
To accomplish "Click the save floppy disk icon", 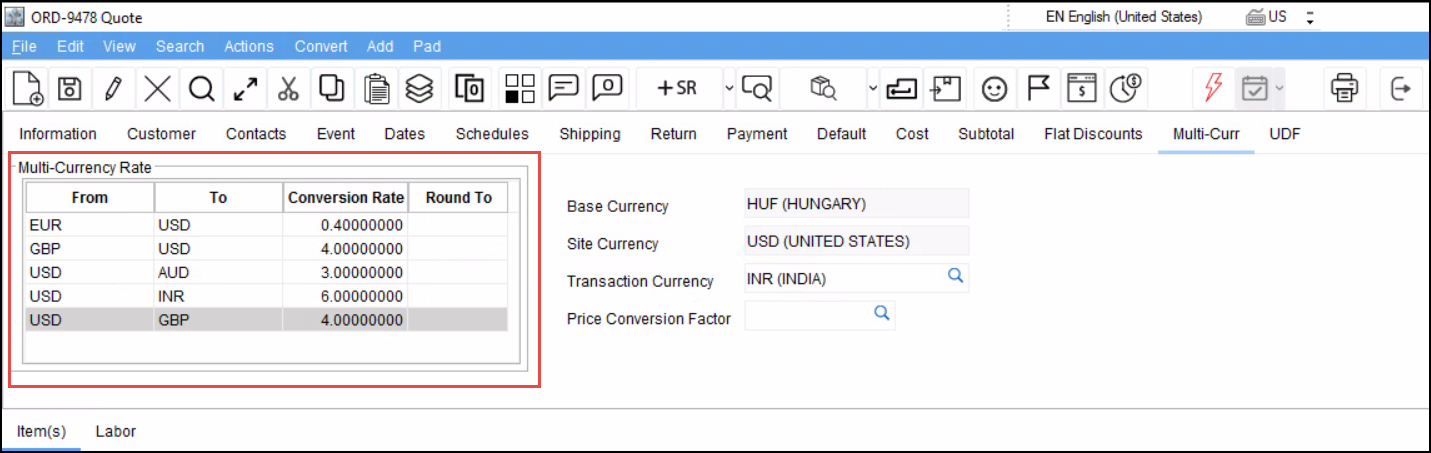I will [69, 89].
